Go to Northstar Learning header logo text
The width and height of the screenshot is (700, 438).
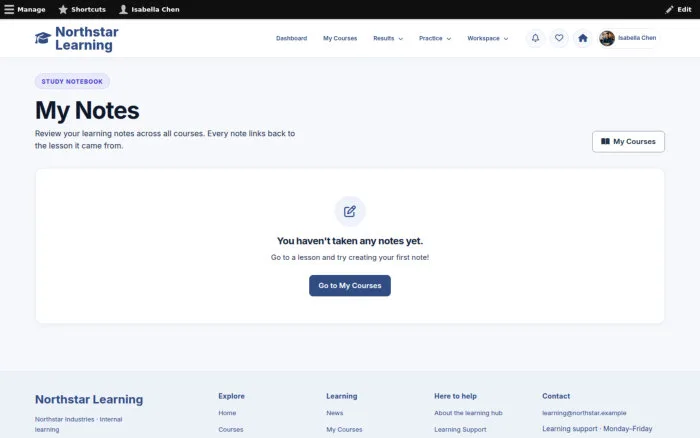click(87, 38)
